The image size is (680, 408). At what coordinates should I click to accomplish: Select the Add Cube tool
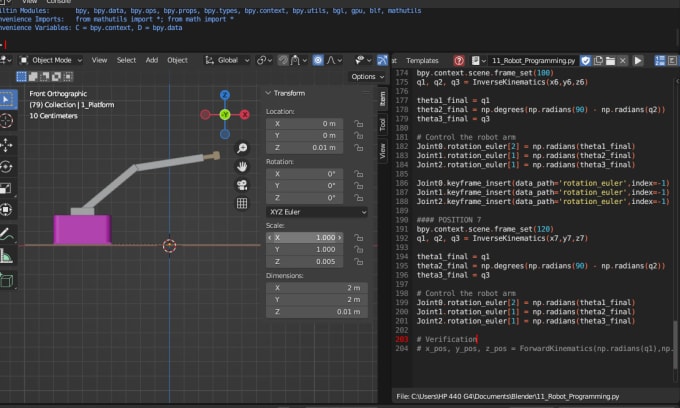pyautogui.click(x=7, y=281)
